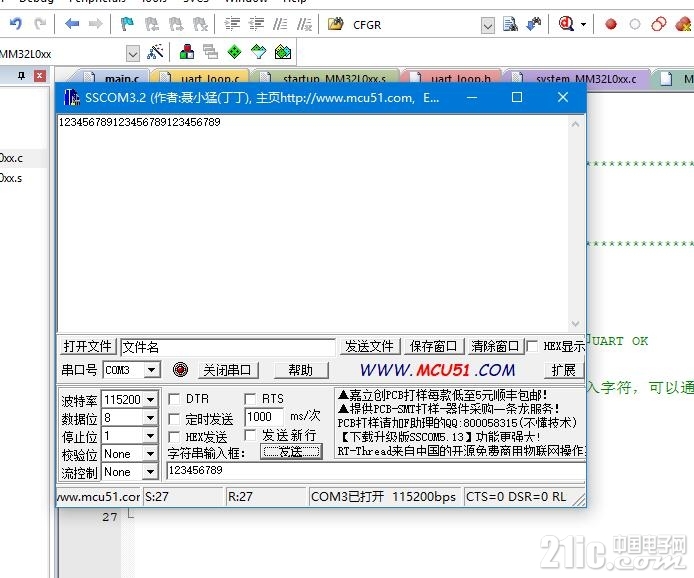Viewport: 694px width, 578px height.
Task: Open target options magic wand icon
Action: pos(155,52)
